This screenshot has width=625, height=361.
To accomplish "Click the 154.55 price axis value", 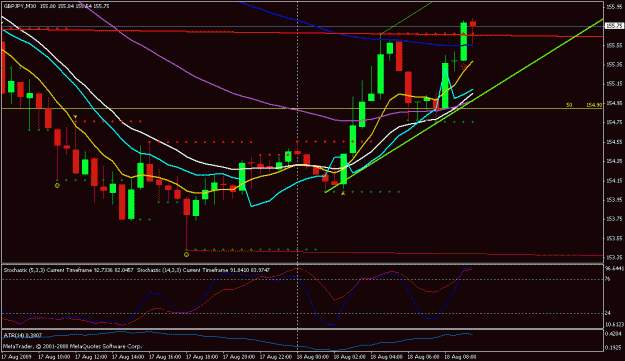I will coord(614,142).
